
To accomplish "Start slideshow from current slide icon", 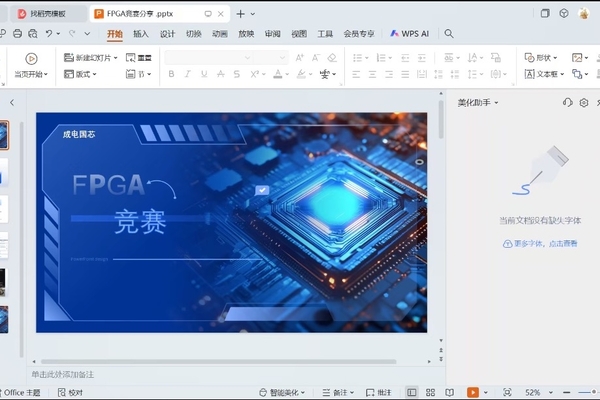I will pos(31,59).
